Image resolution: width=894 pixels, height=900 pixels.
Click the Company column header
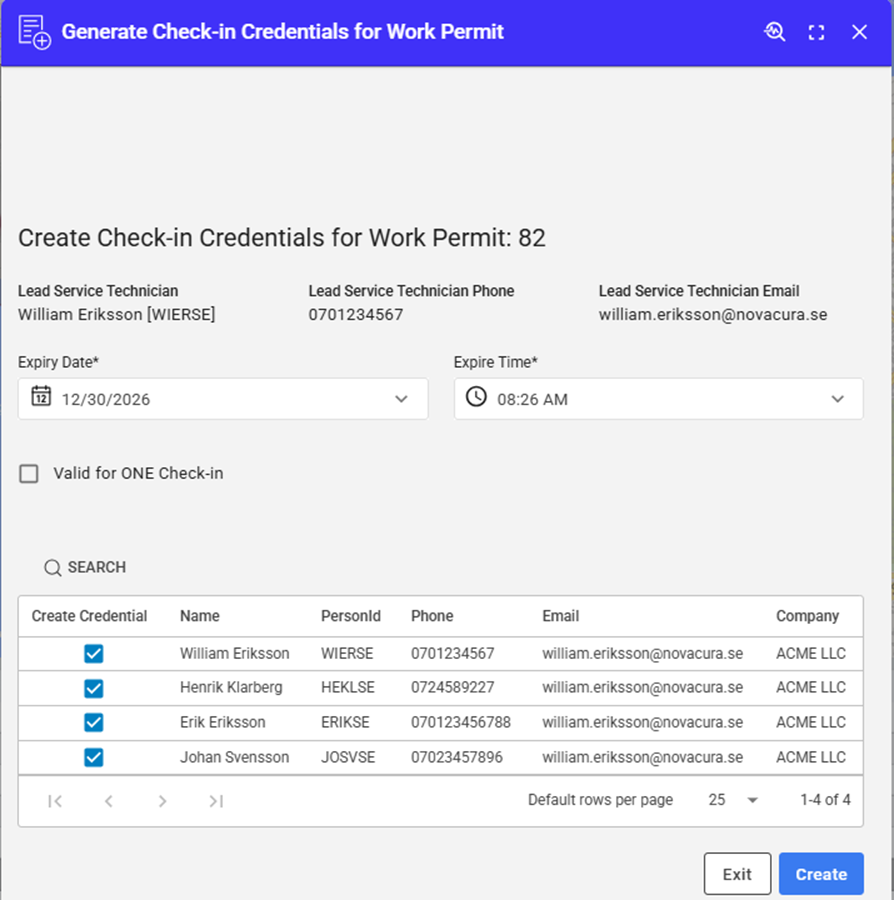click(807, 616)
